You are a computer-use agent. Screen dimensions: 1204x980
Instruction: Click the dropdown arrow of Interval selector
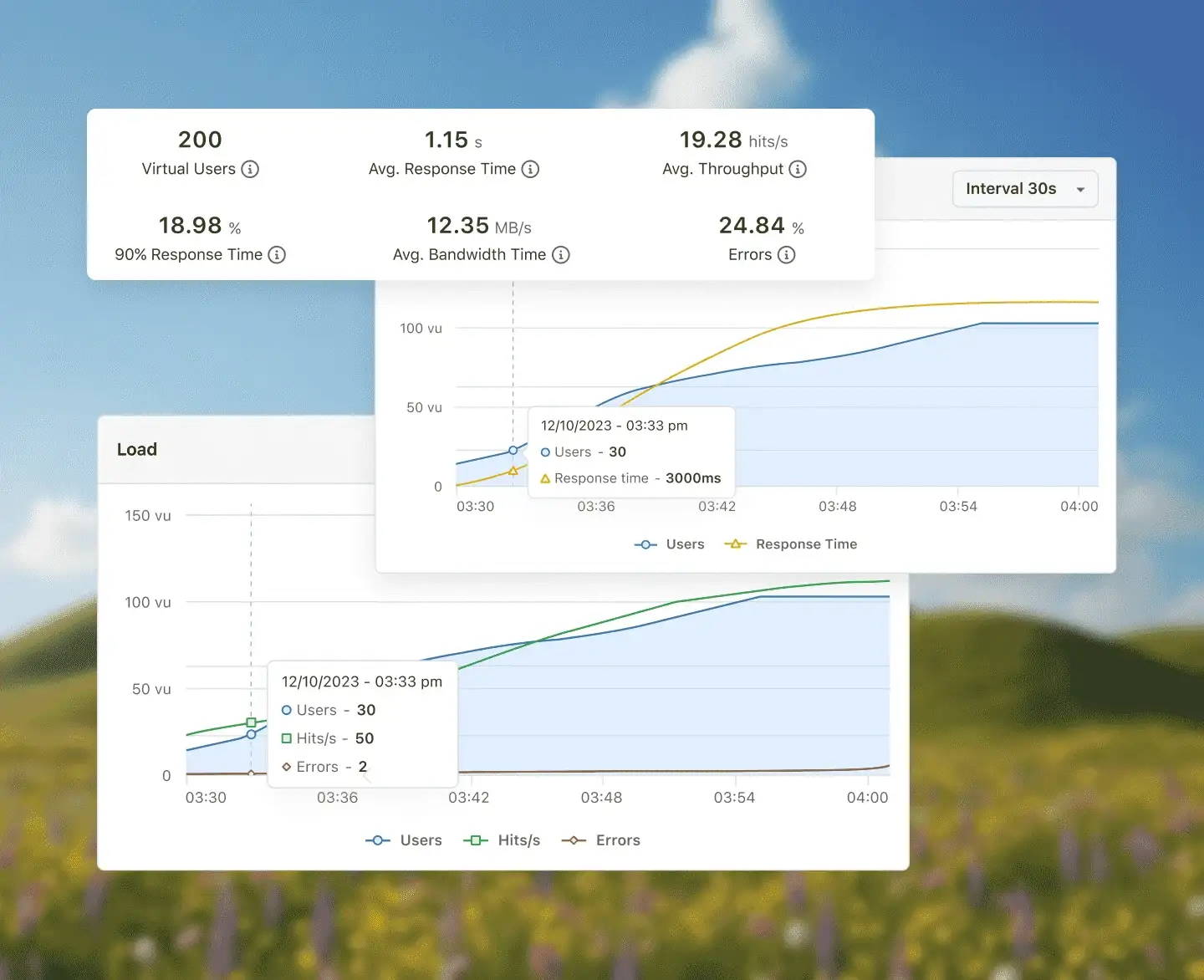point(1080,190)
